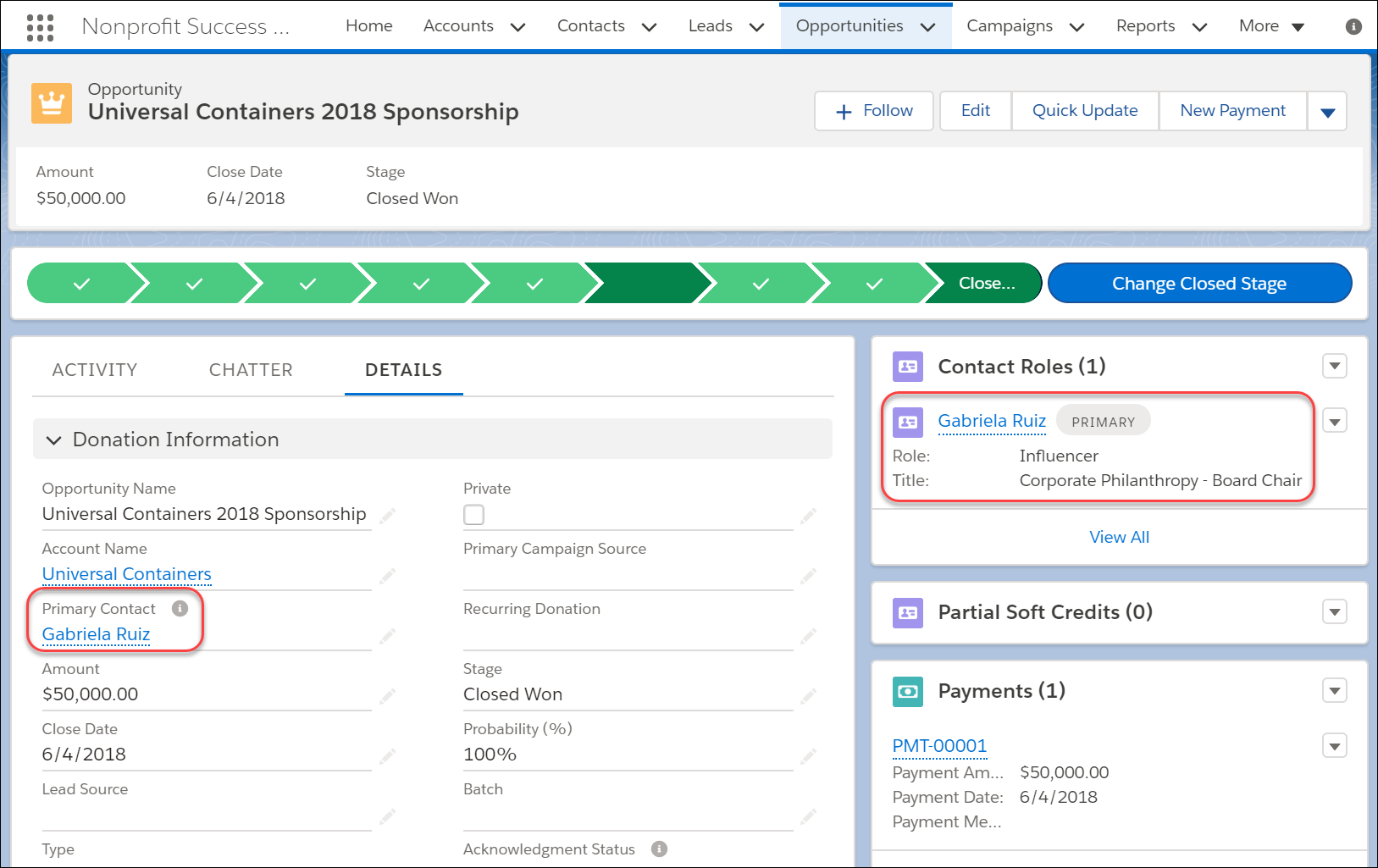Select the dark green current path stage
The width and height of the screenshot is (1378, 868).
click(x=647, y=283)
